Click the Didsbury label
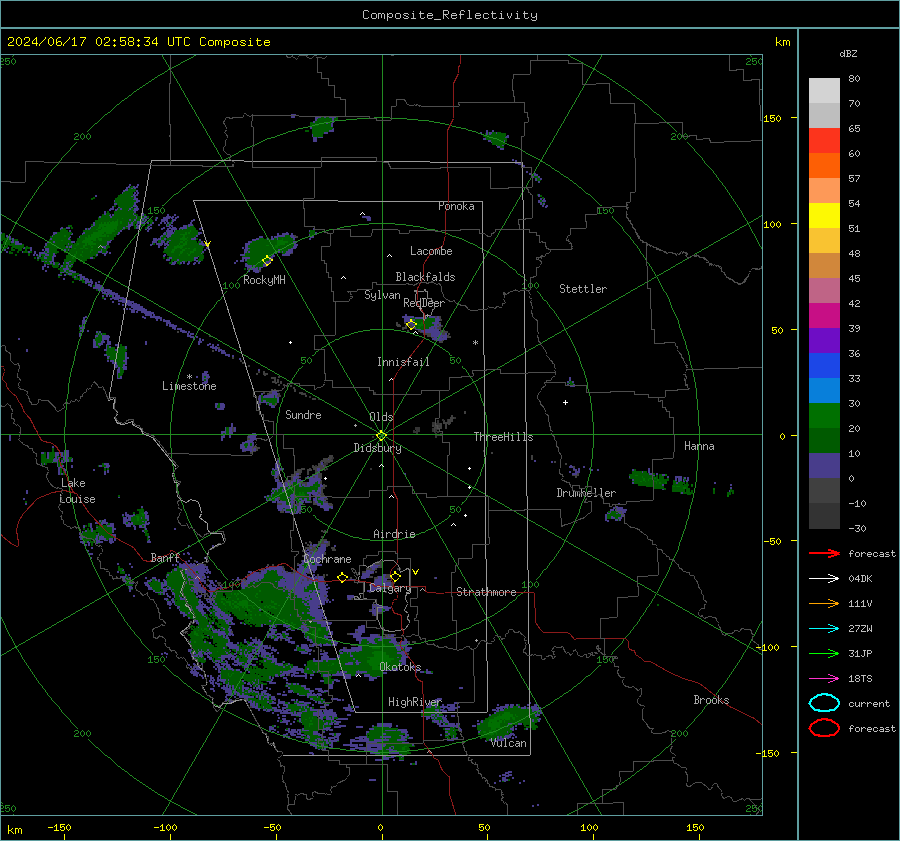The image size is (900, 841). tap(377, 448)
